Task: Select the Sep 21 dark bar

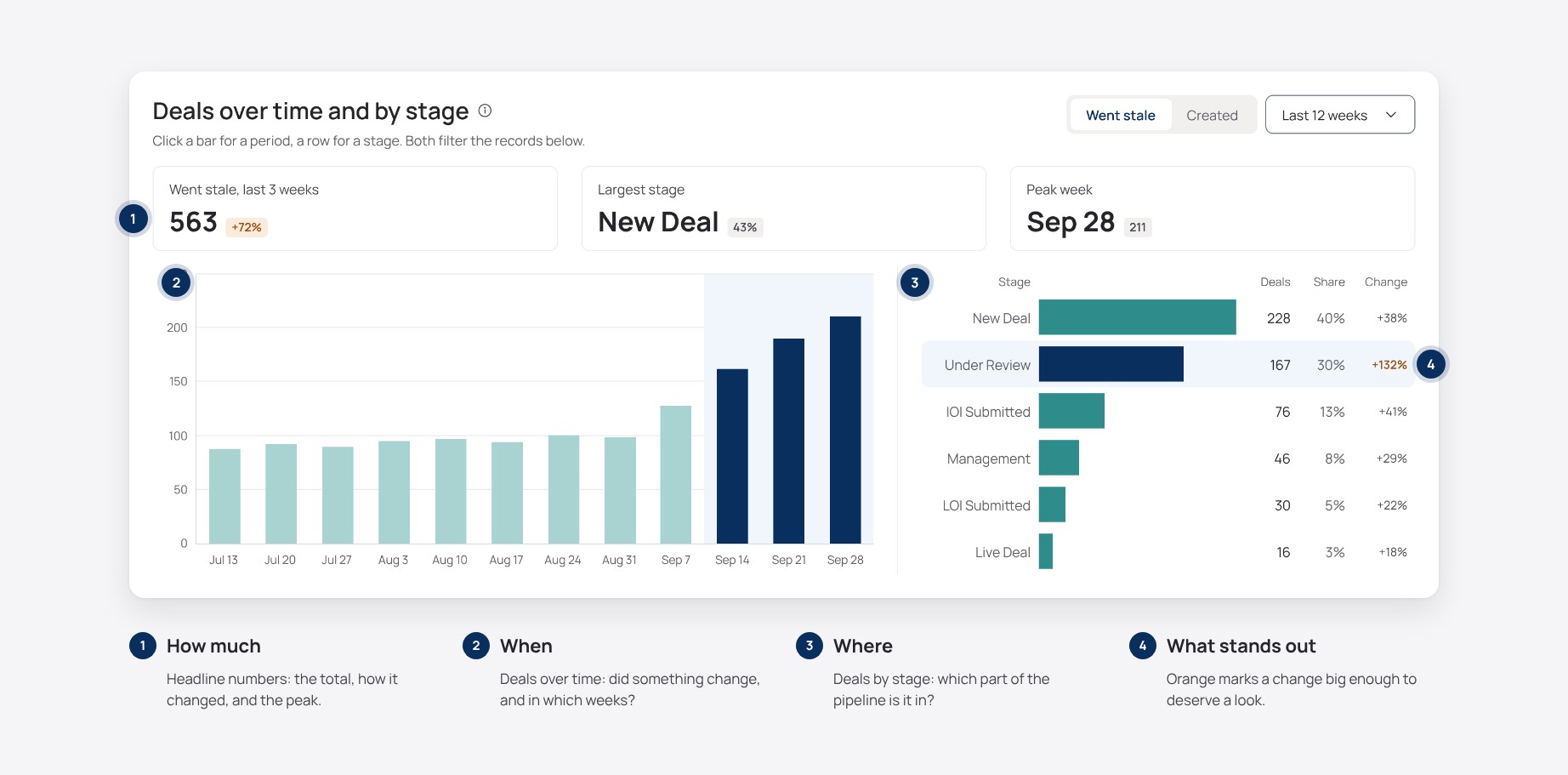Action: [x=788, y=441]
